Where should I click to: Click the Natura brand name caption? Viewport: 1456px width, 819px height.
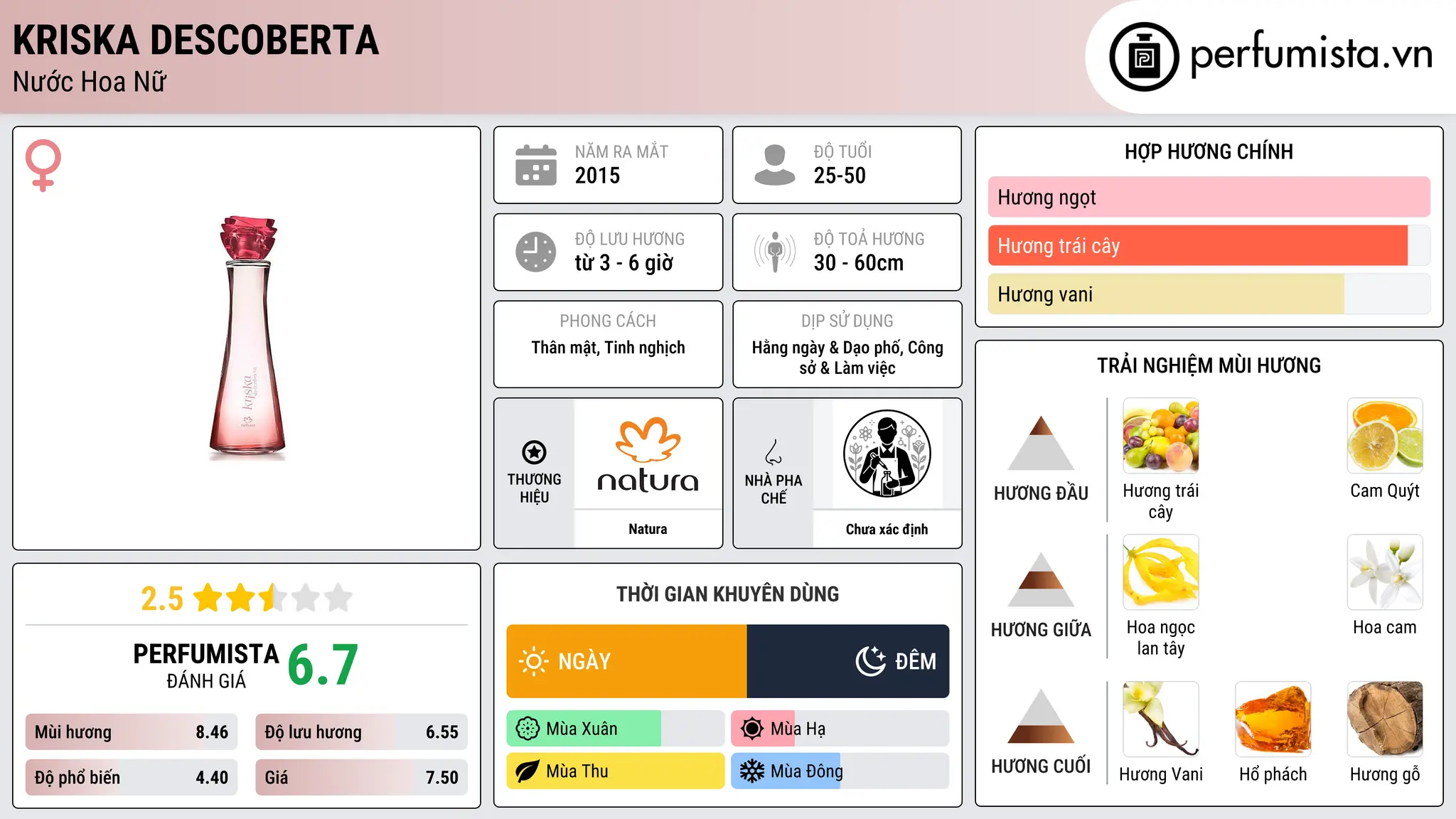(x=648, y=529)
